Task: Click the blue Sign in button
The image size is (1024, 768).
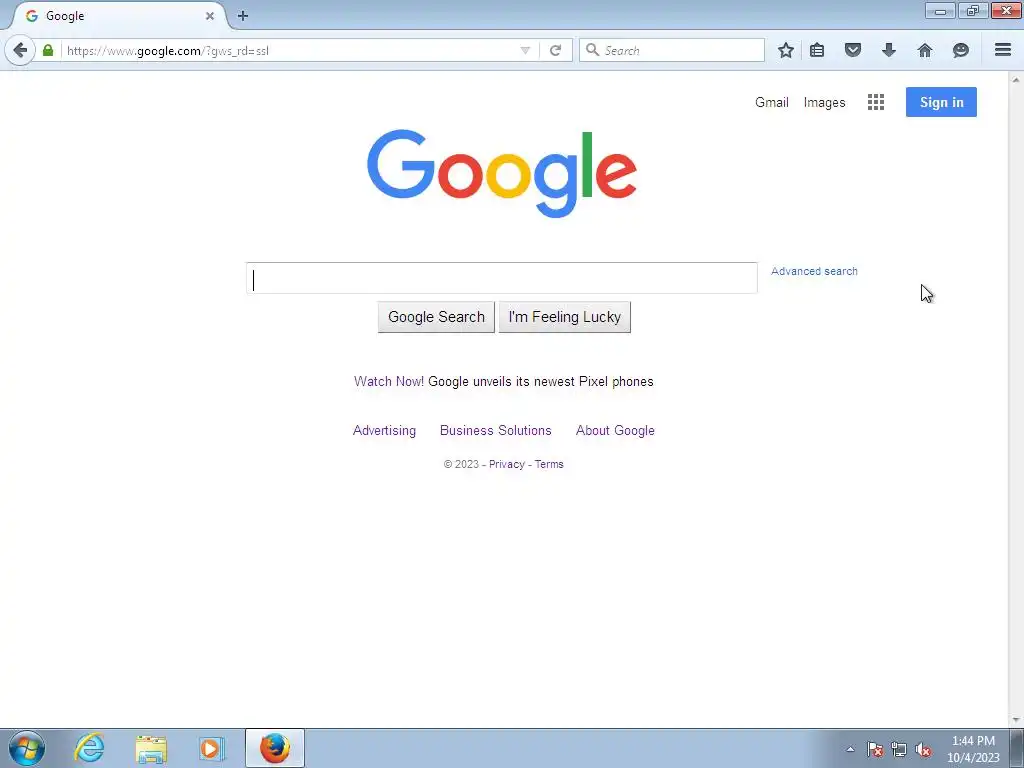Action: click(x=941, y=102)
